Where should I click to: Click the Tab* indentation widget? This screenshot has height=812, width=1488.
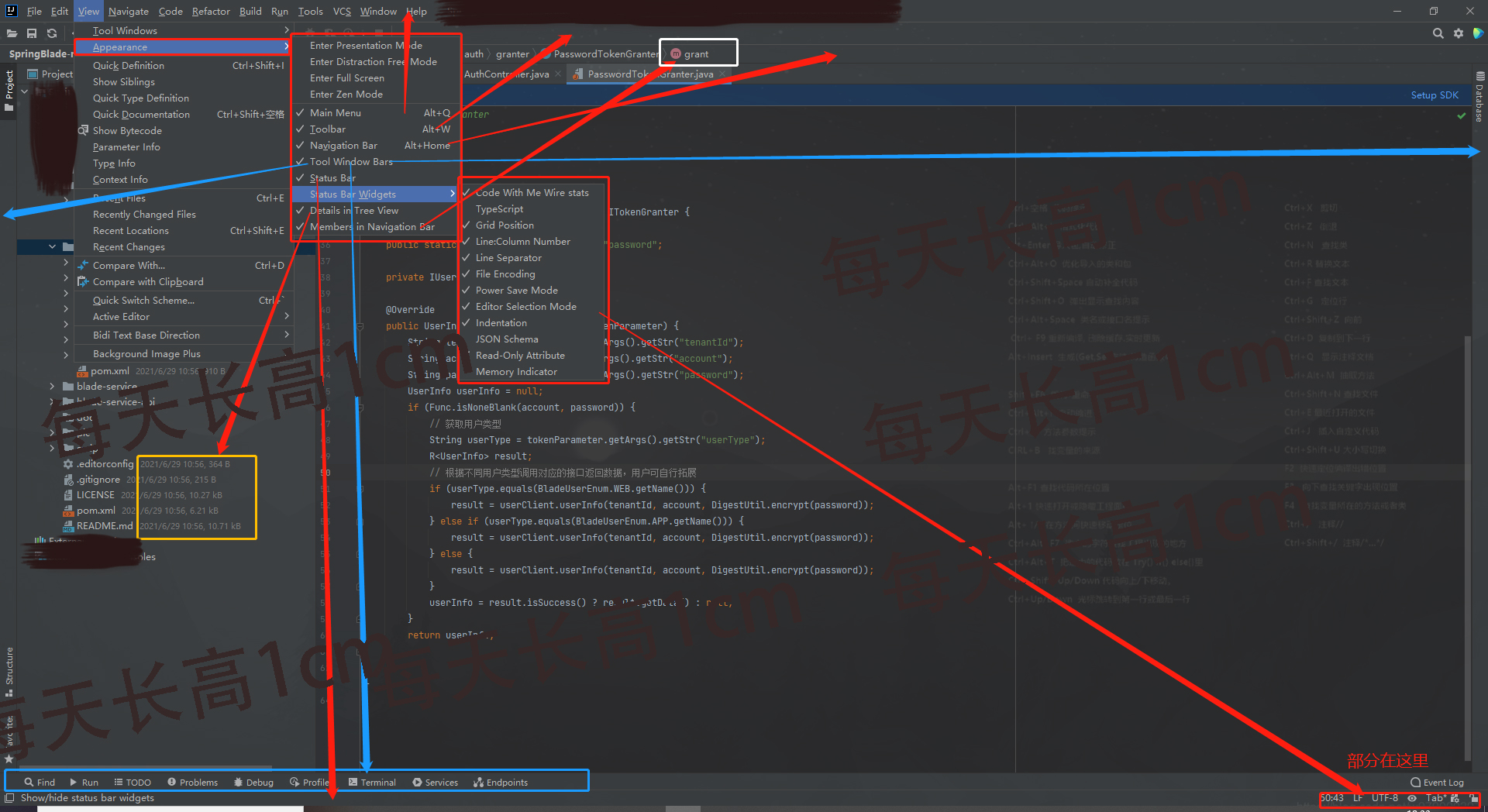click(x=1436, y=798)
